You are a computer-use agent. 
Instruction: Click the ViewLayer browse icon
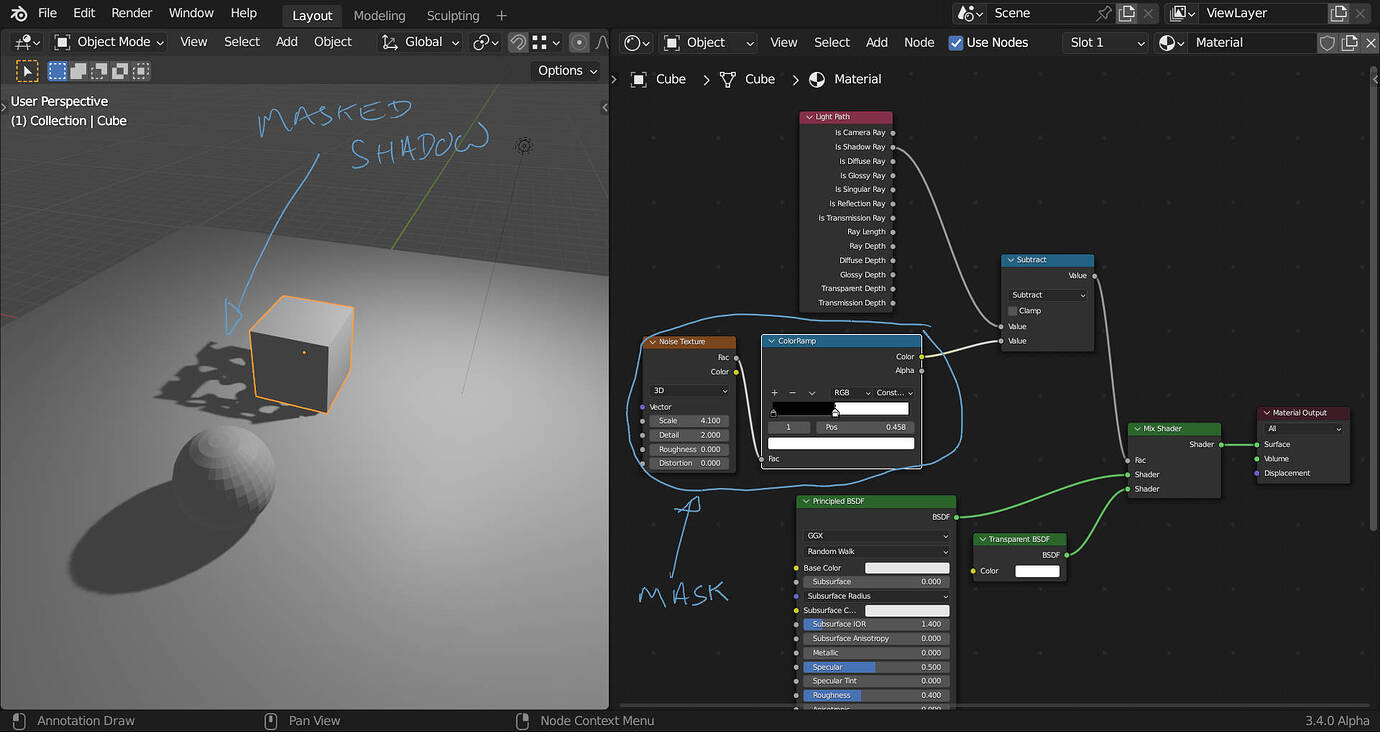click(x=1181, y=13)
